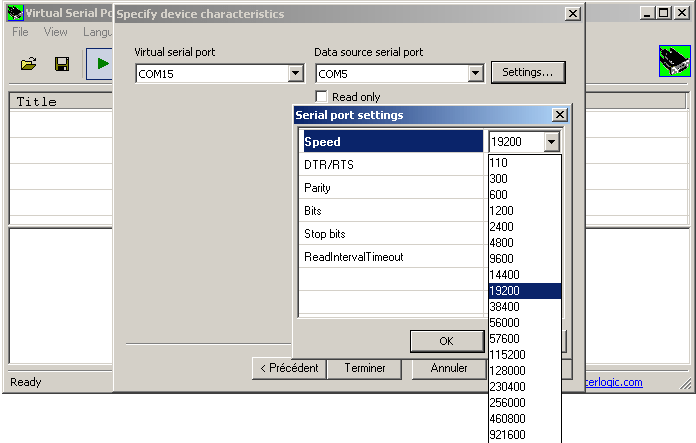Click the Terminer button
This screenshot has height=443, width=696.
click(364, 368)
